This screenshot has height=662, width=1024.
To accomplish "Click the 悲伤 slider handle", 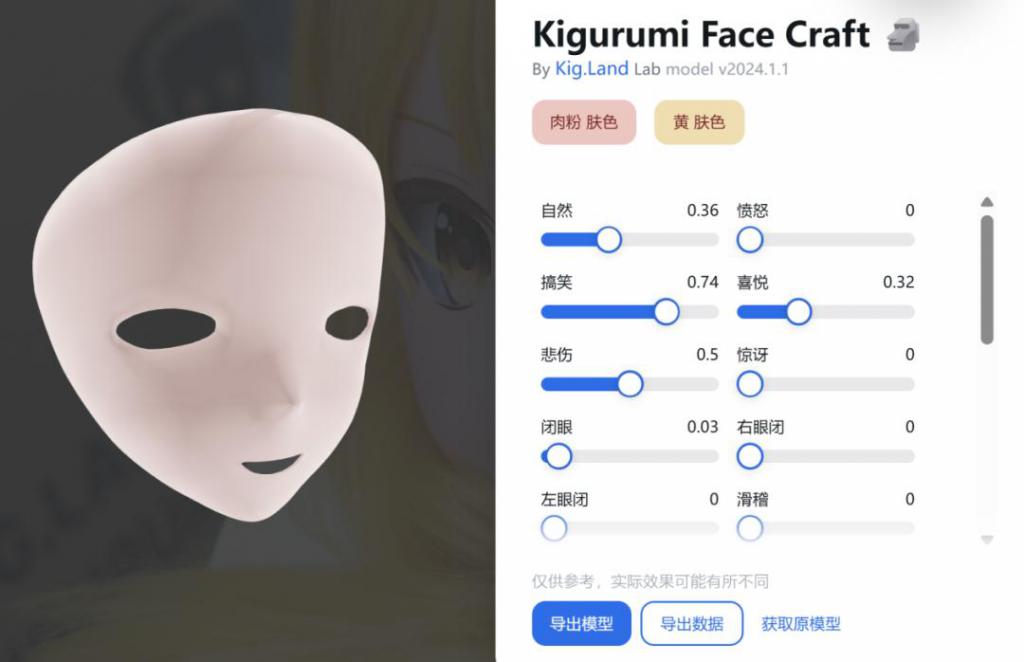I will tap(630, 384).
